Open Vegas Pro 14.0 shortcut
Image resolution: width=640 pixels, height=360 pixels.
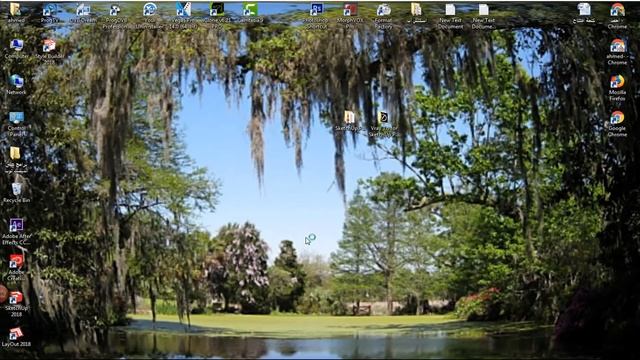click(x=183, y=16)
